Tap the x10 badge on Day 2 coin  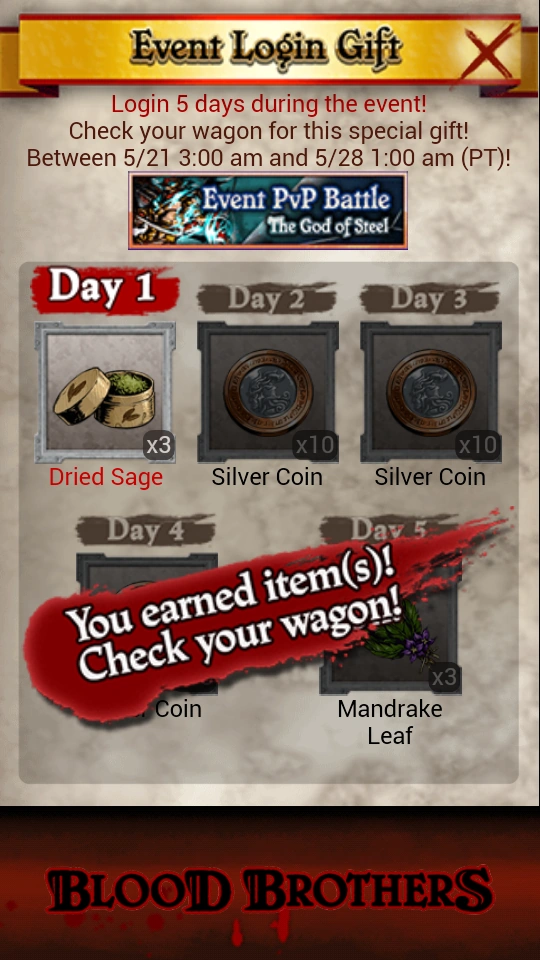(315, 445)
